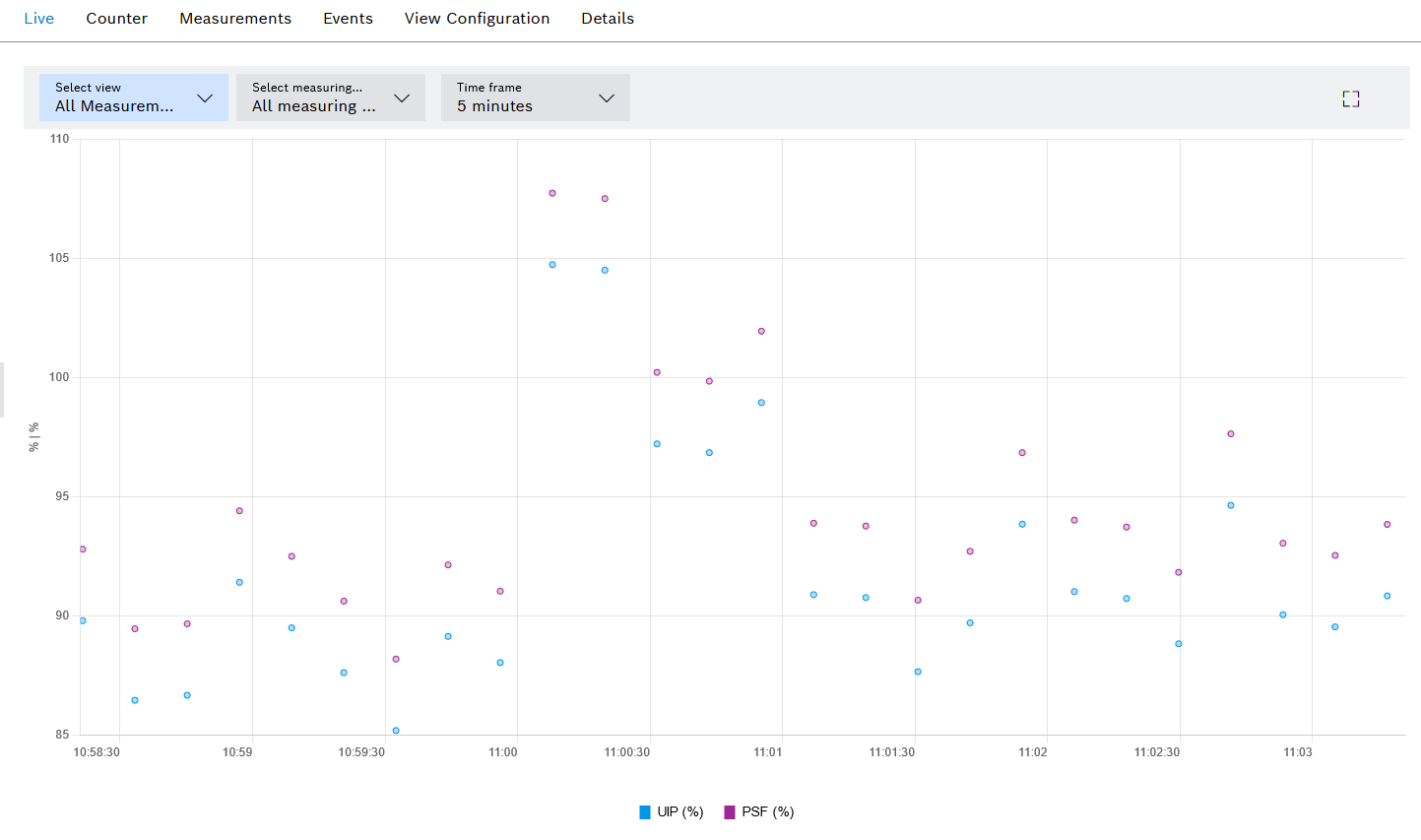Image resolution: width=1421 pixels, height=840 pixels.
Task: Click the 10:59:30 x-axis label
Action: [361, 752]
